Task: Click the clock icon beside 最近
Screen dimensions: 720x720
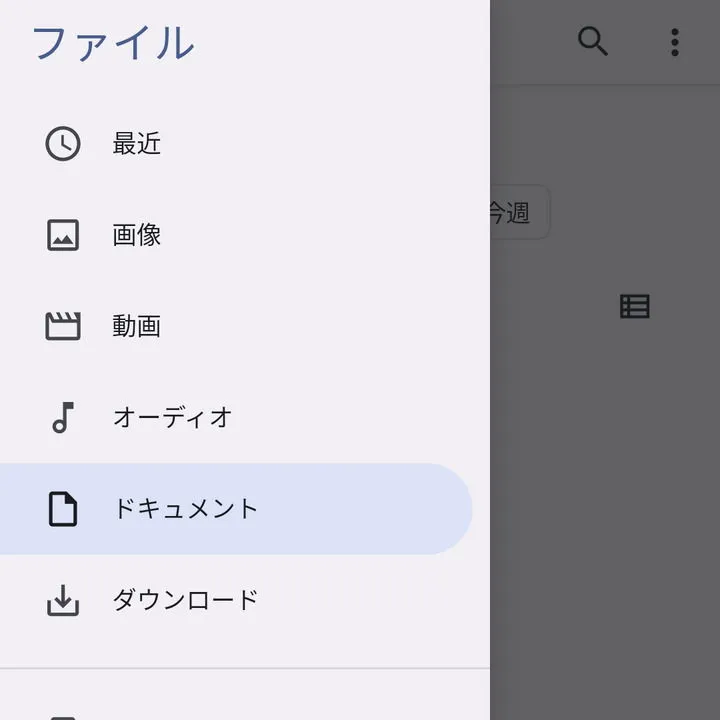Action: (63, 144)
